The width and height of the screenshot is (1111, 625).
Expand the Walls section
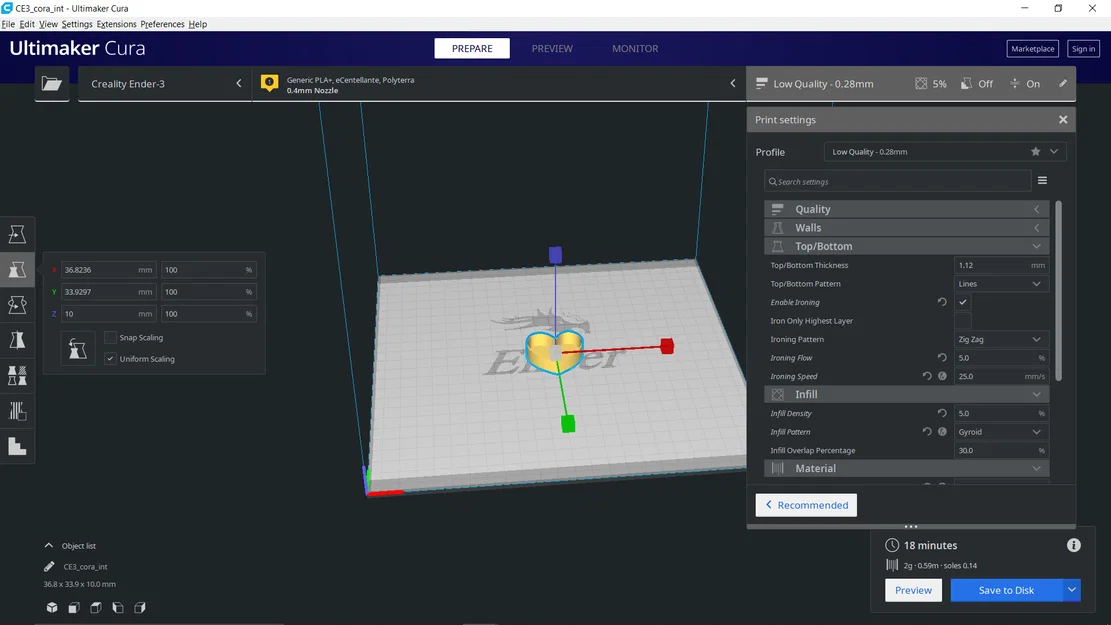906,227
